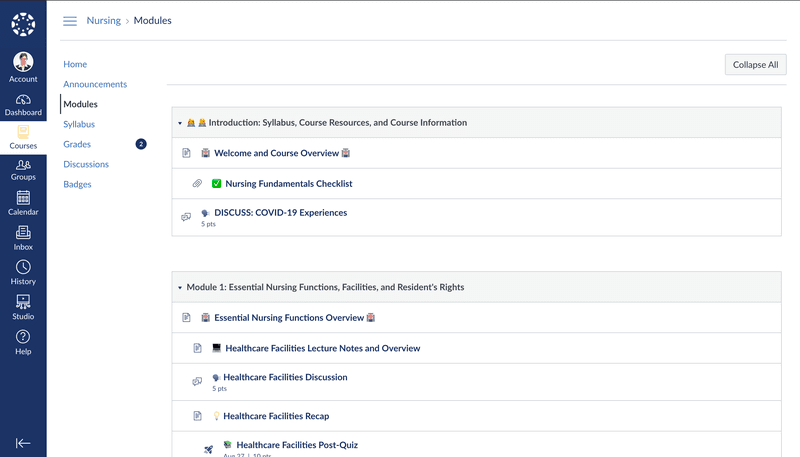This screenshot has height=457, width=800.
Task: Click the Grades notification badge showing 2
Action: click(x=141, y=144)
